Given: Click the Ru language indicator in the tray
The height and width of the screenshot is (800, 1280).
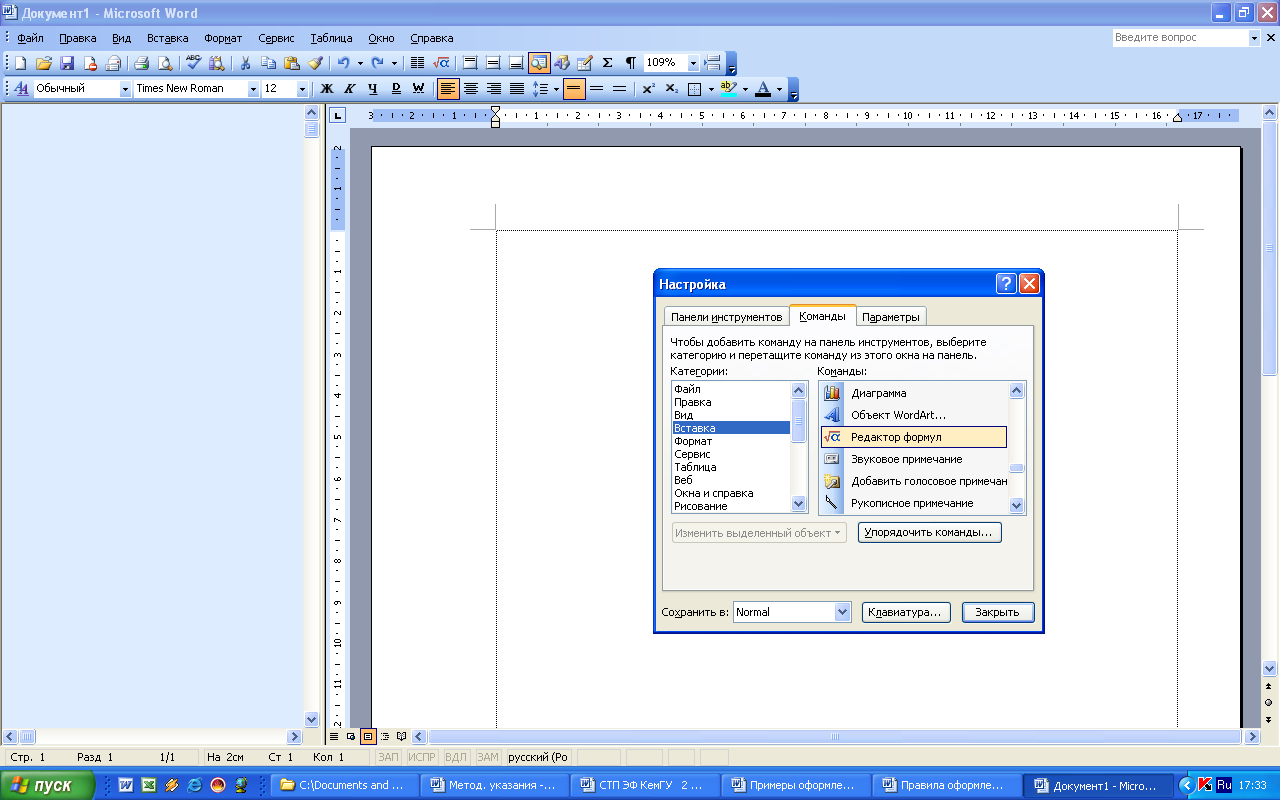Looking at the screenshot, I should pos(1225,785).
